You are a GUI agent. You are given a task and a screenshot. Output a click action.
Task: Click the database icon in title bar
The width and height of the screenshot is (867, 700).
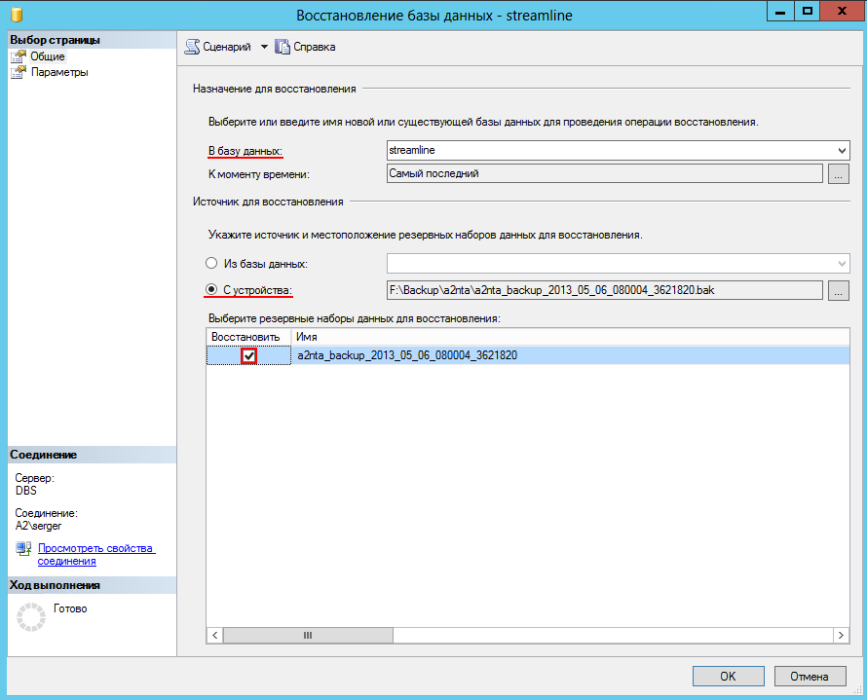[x=17, y=14]
